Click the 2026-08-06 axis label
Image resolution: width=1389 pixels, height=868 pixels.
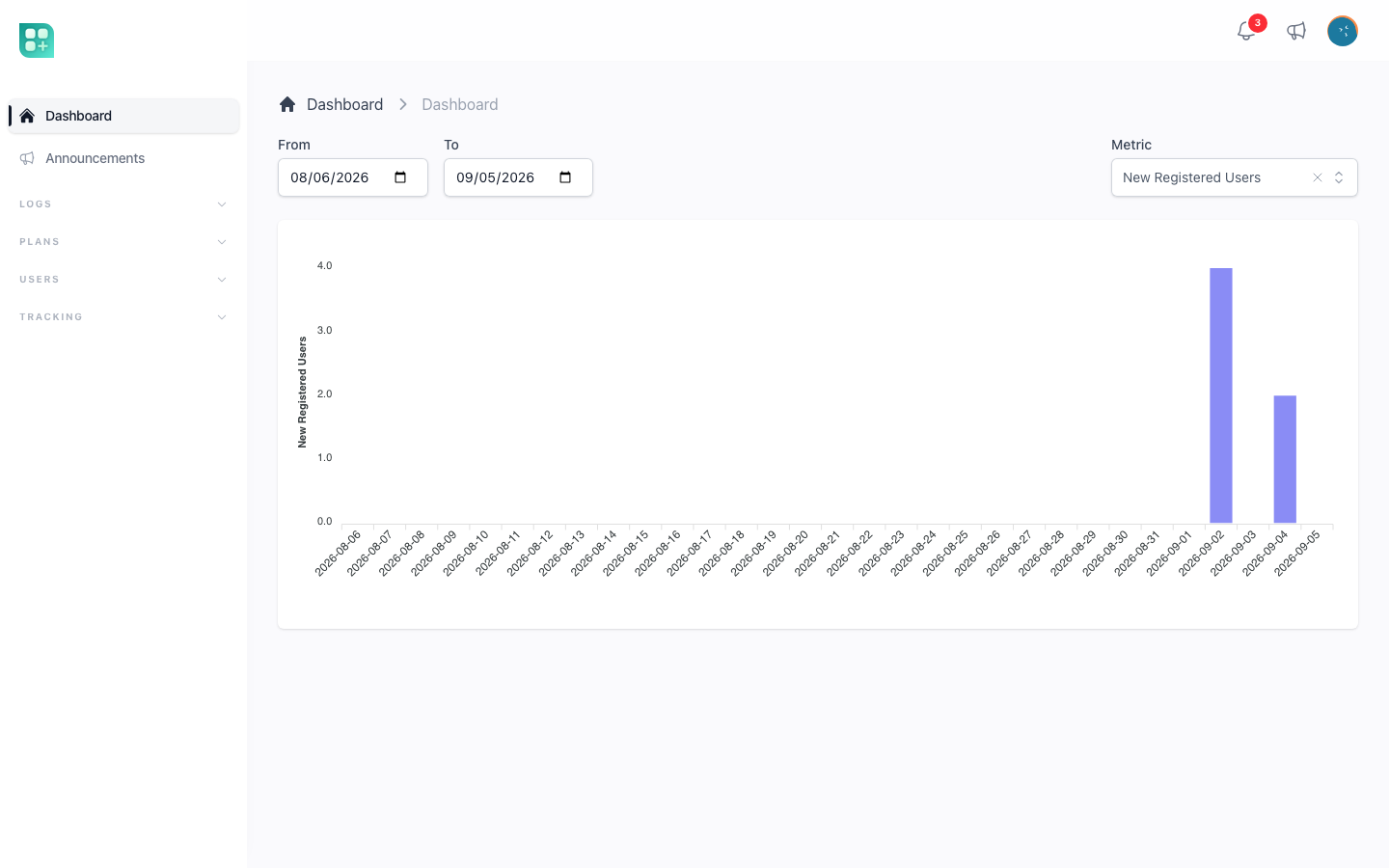[339, 554]
